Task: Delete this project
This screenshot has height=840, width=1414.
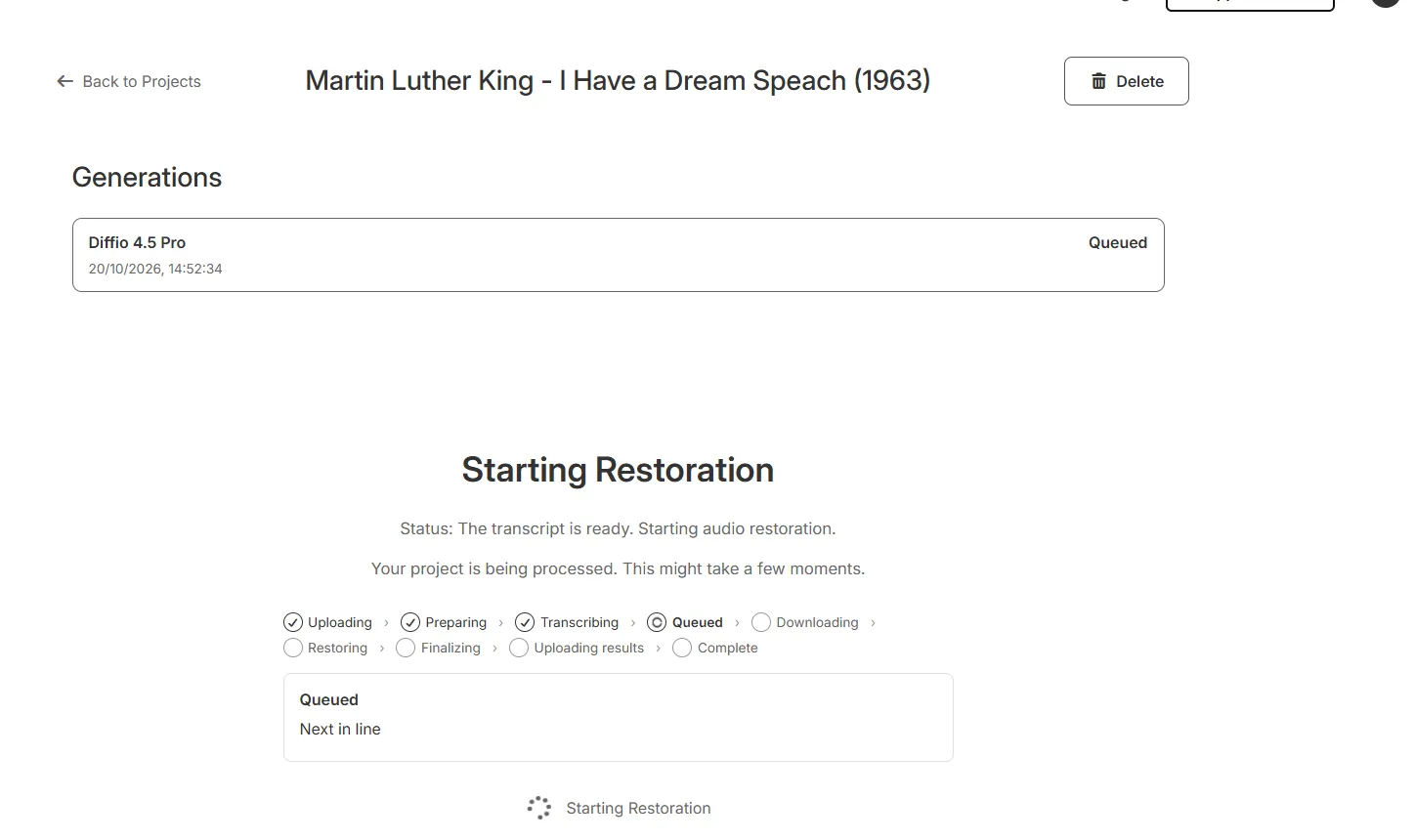Action: (1127, 81)
